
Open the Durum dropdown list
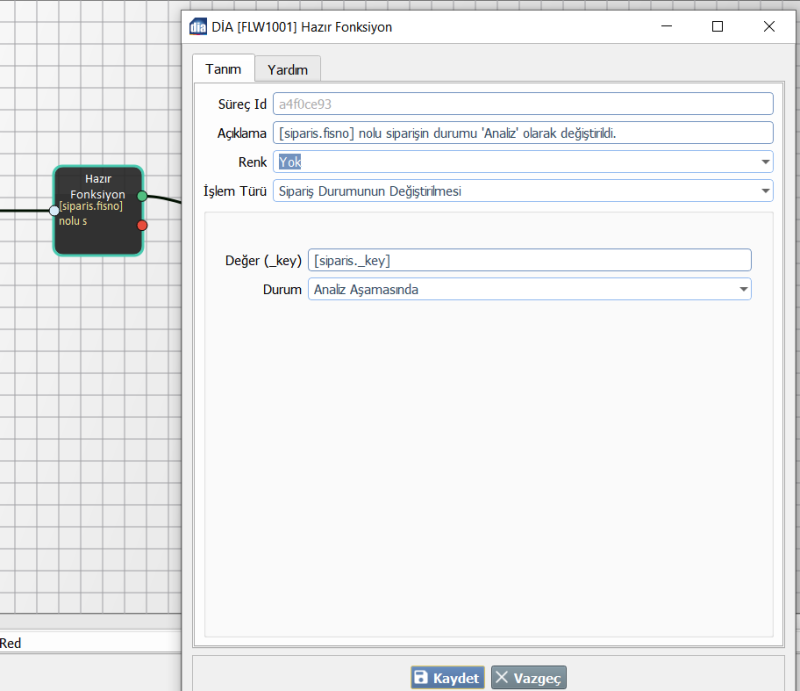coord(743,289)
